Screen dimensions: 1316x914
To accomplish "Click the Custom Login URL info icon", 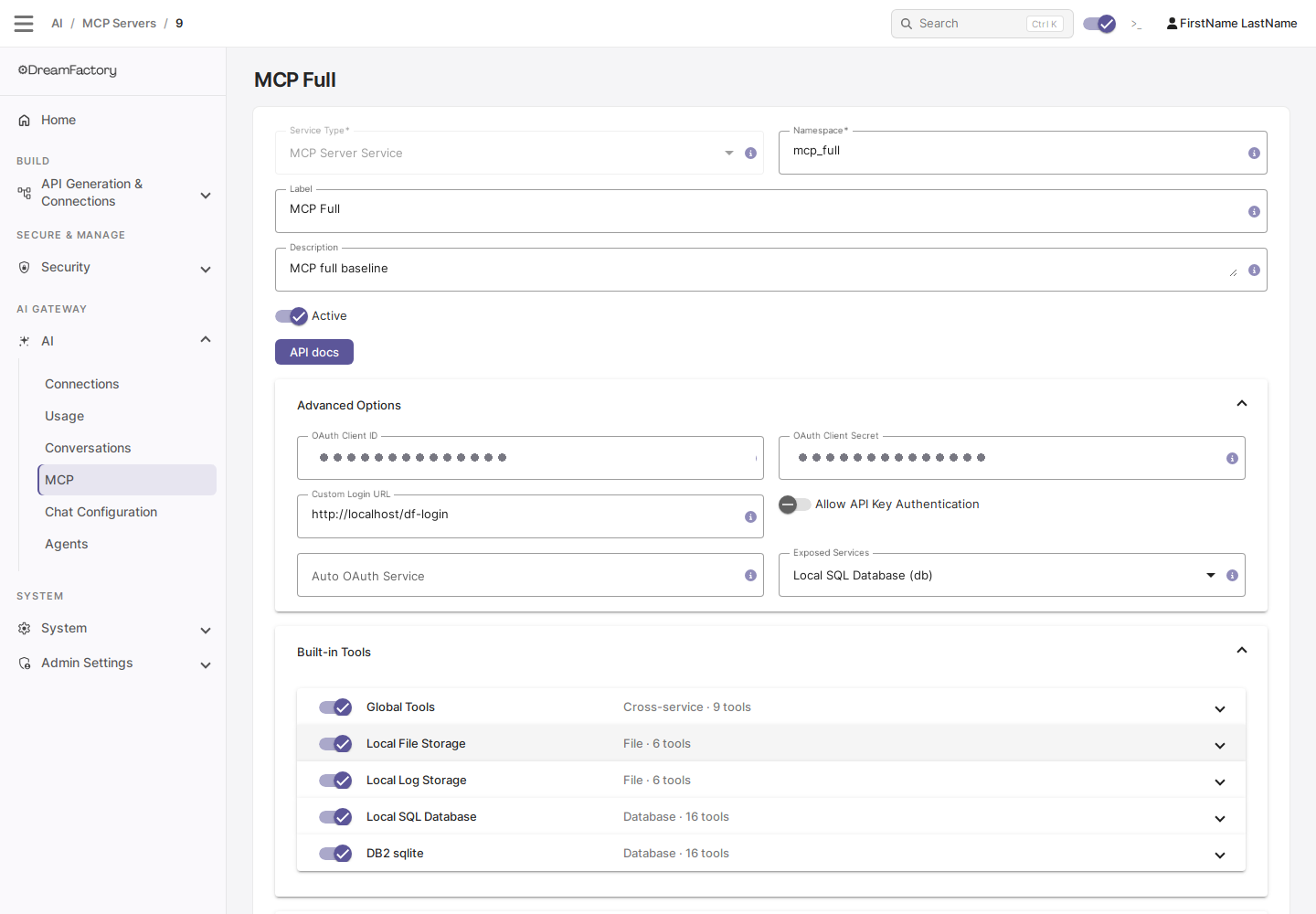I will tap(750, 517).
